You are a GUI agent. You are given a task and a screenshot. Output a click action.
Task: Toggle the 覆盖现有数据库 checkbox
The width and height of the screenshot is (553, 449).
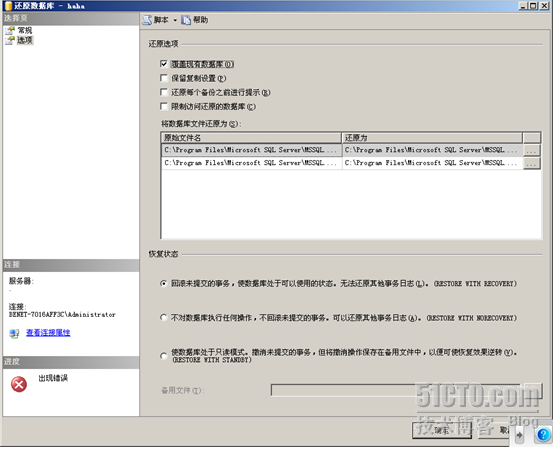[164, 64]
